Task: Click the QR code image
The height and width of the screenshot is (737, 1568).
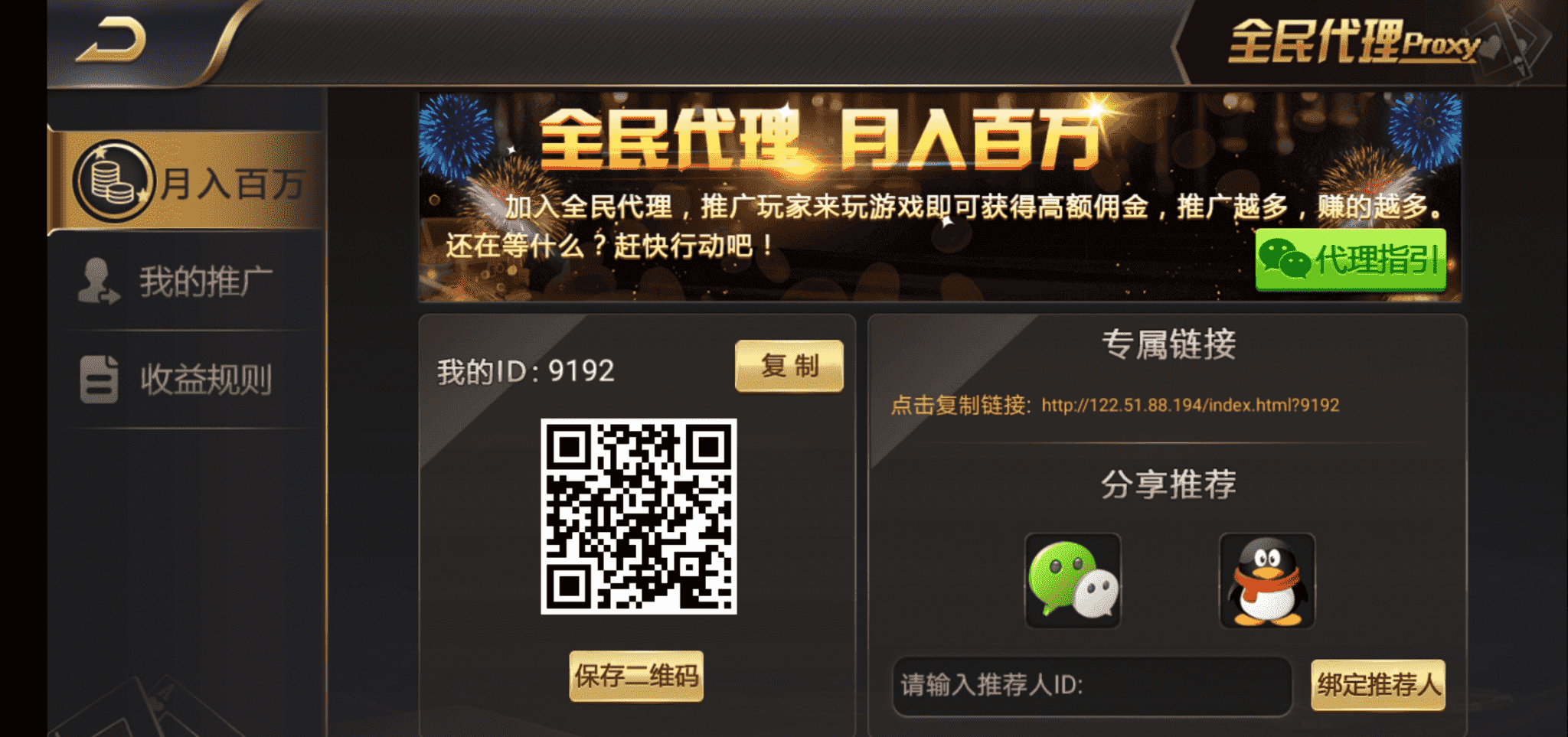Action: tap(639, 516)
